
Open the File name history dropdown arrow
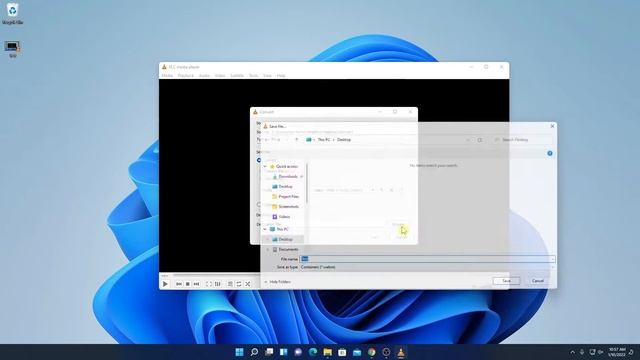[552, 259]
